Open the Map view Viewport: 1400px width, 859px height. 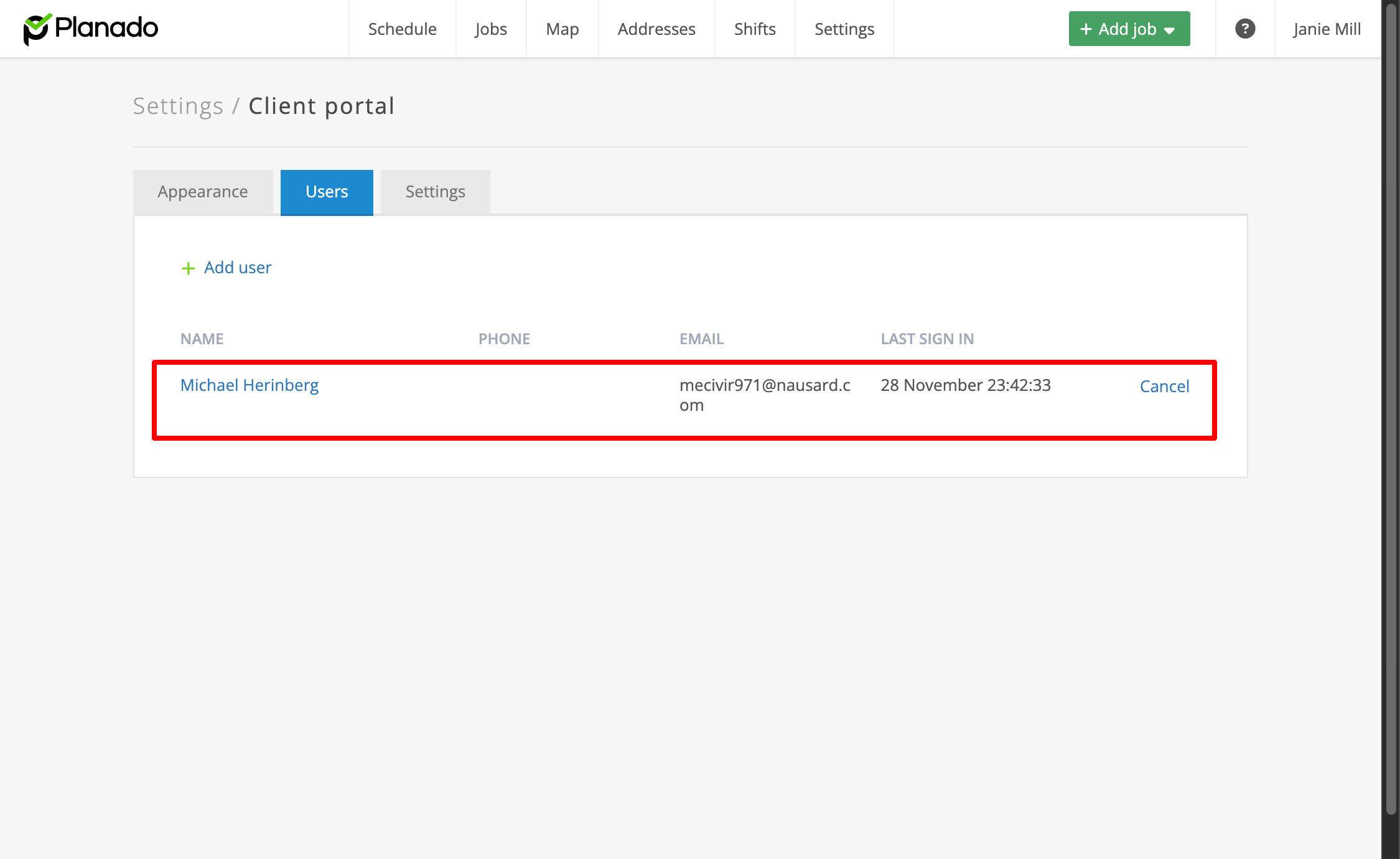[x=562, y=29]
